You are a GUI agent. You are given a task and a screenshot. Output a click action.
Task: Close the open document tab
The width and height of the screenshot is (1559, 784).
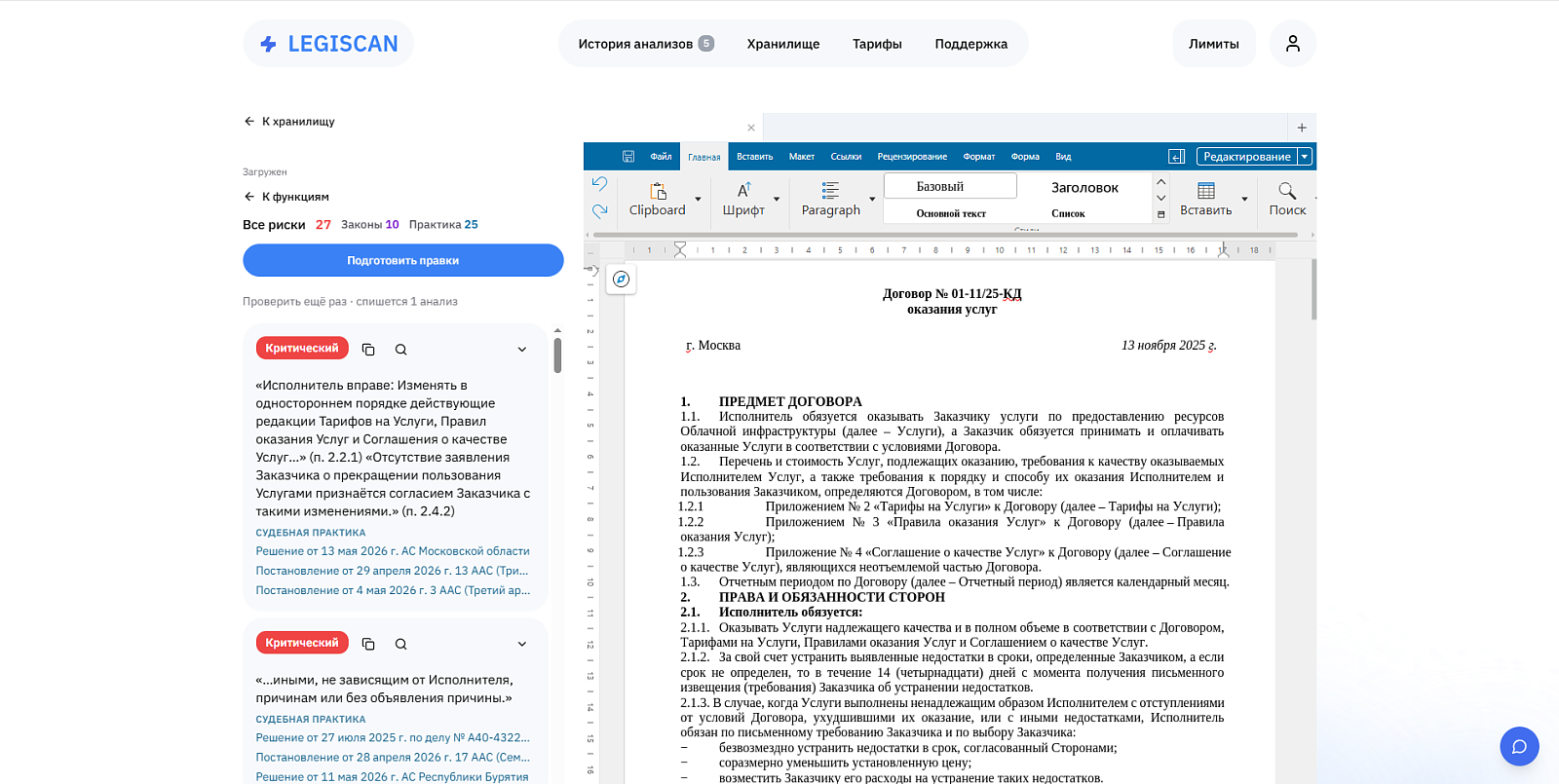coord(751,128)
